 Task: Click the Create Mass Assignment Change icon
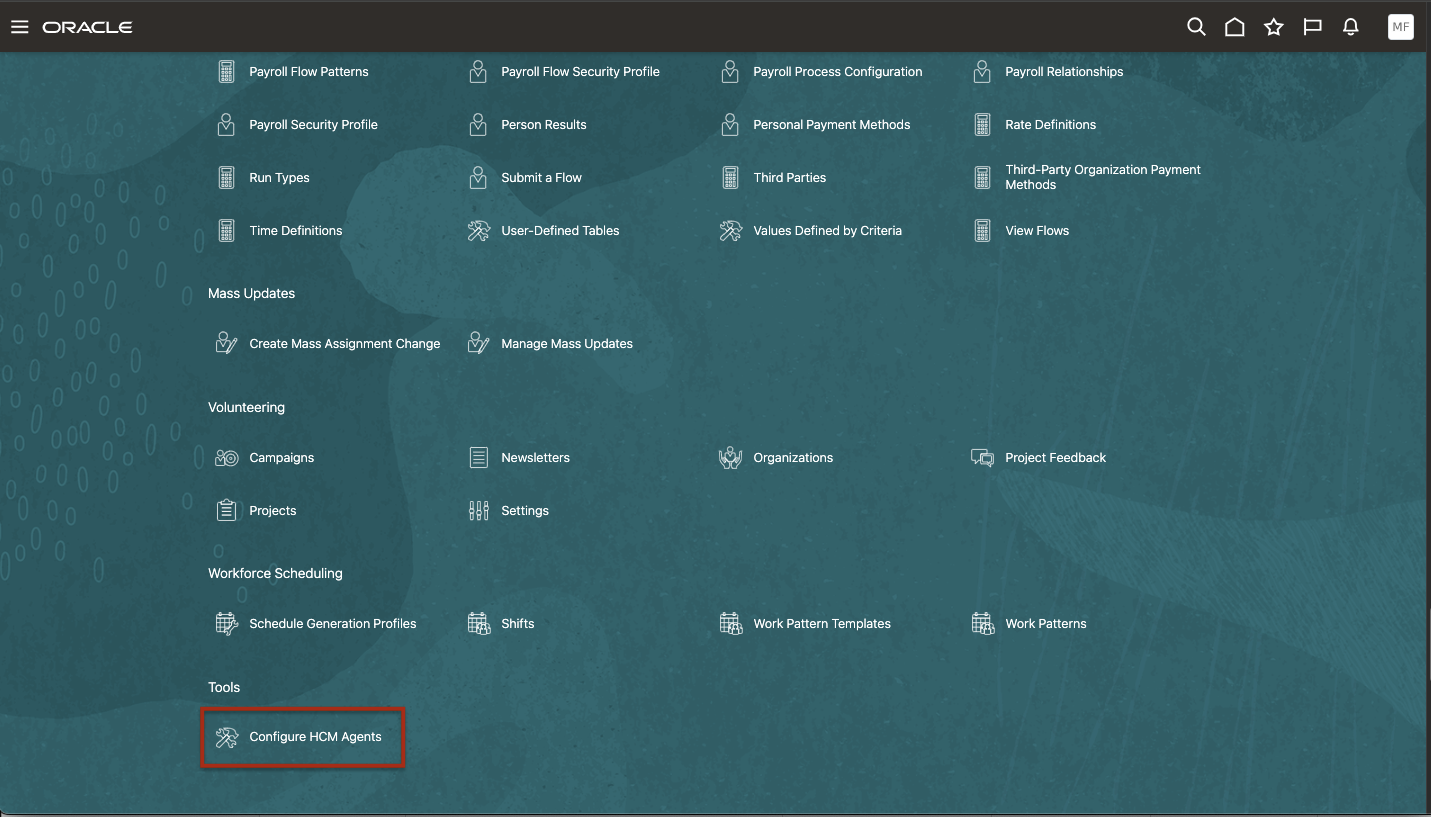coord(226,344)
